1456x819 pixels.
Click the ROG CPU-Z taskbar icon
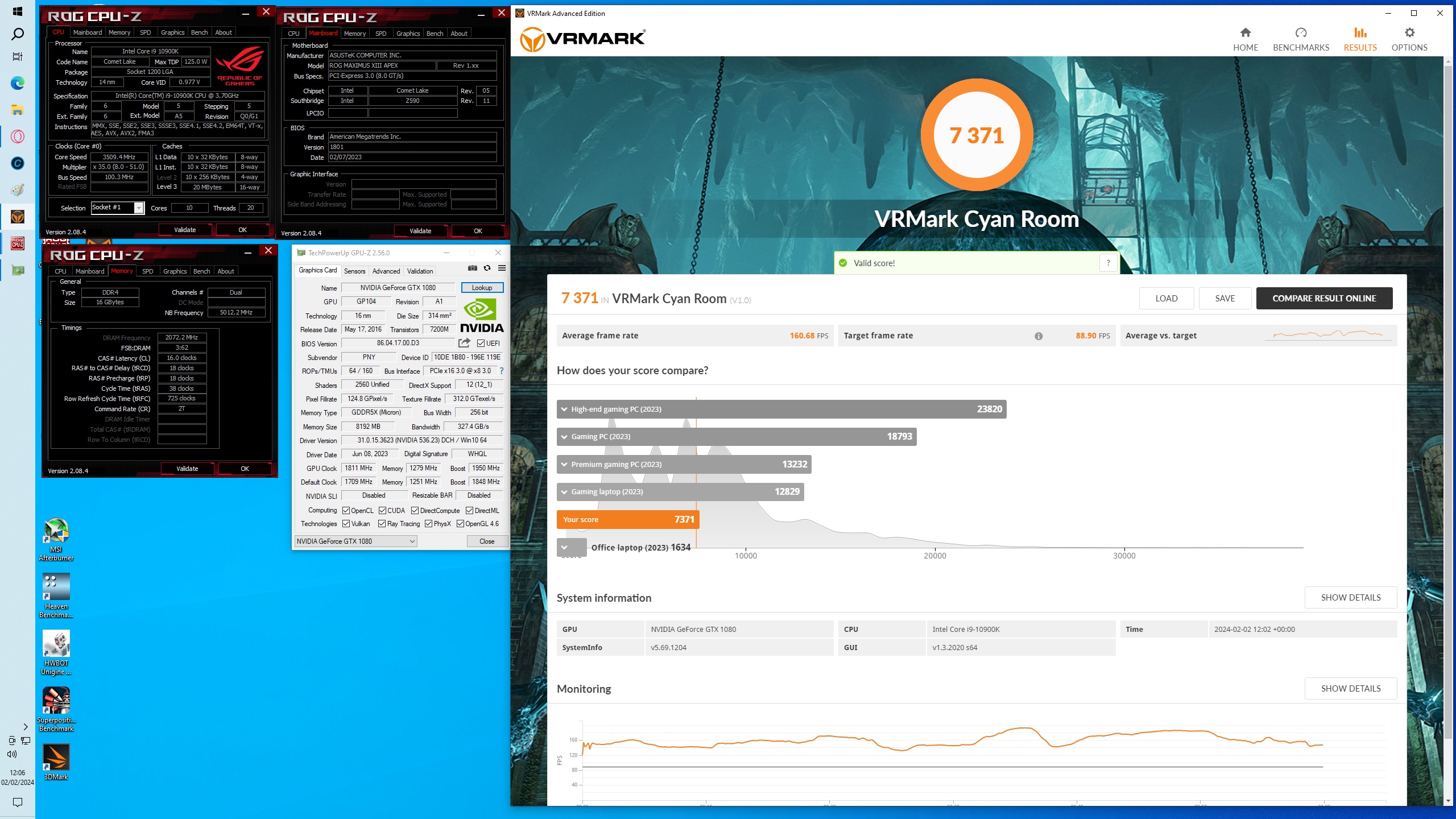pyautogui.click(x=18, y=243)
